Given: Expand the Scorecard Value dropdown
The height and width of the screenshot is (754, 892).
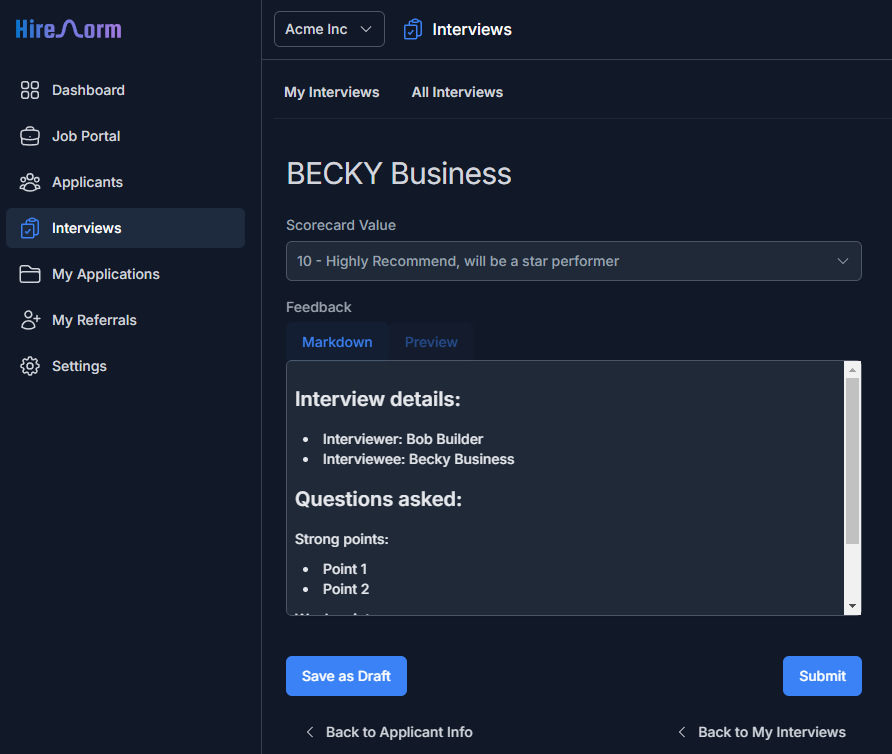Looking at the screenshot, I should pos(573,261).
